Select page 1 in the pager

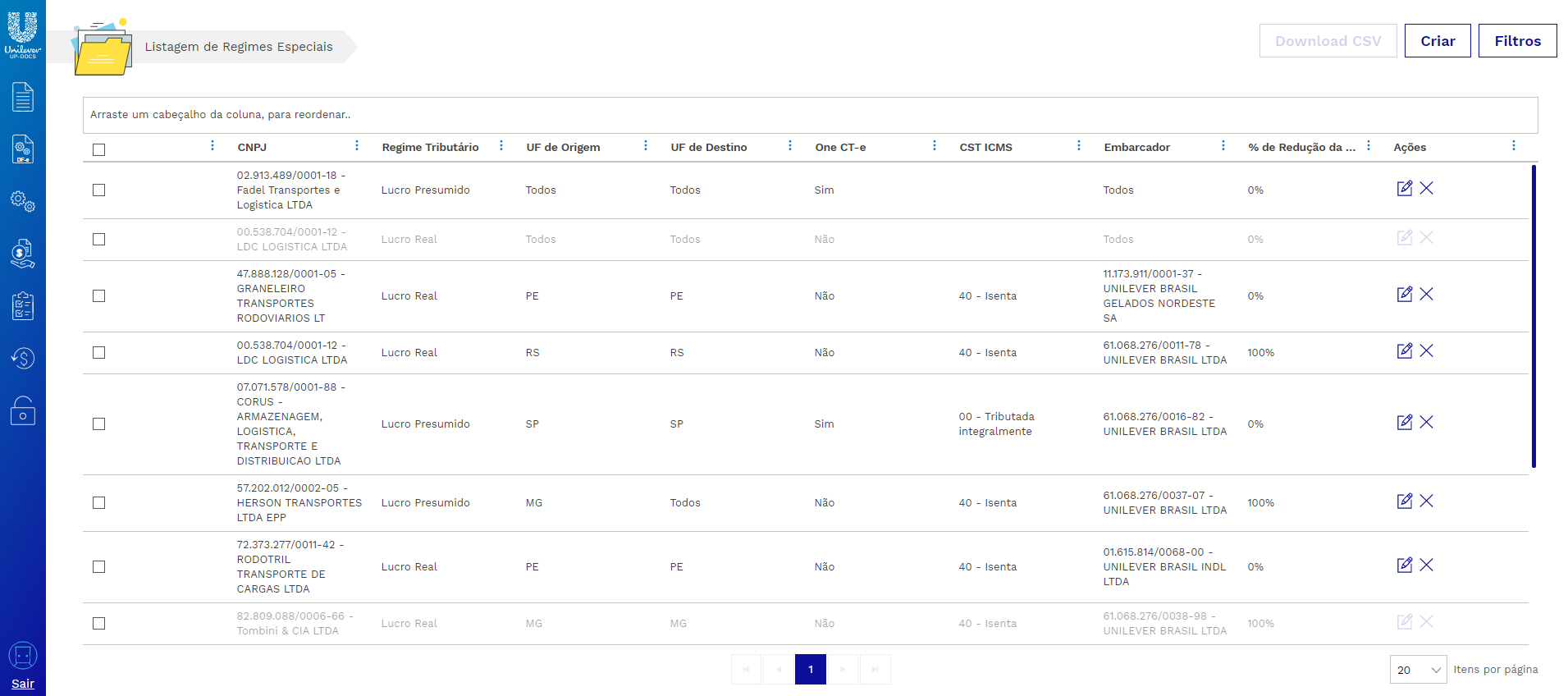pyautogui.click(x=811, y=670)
